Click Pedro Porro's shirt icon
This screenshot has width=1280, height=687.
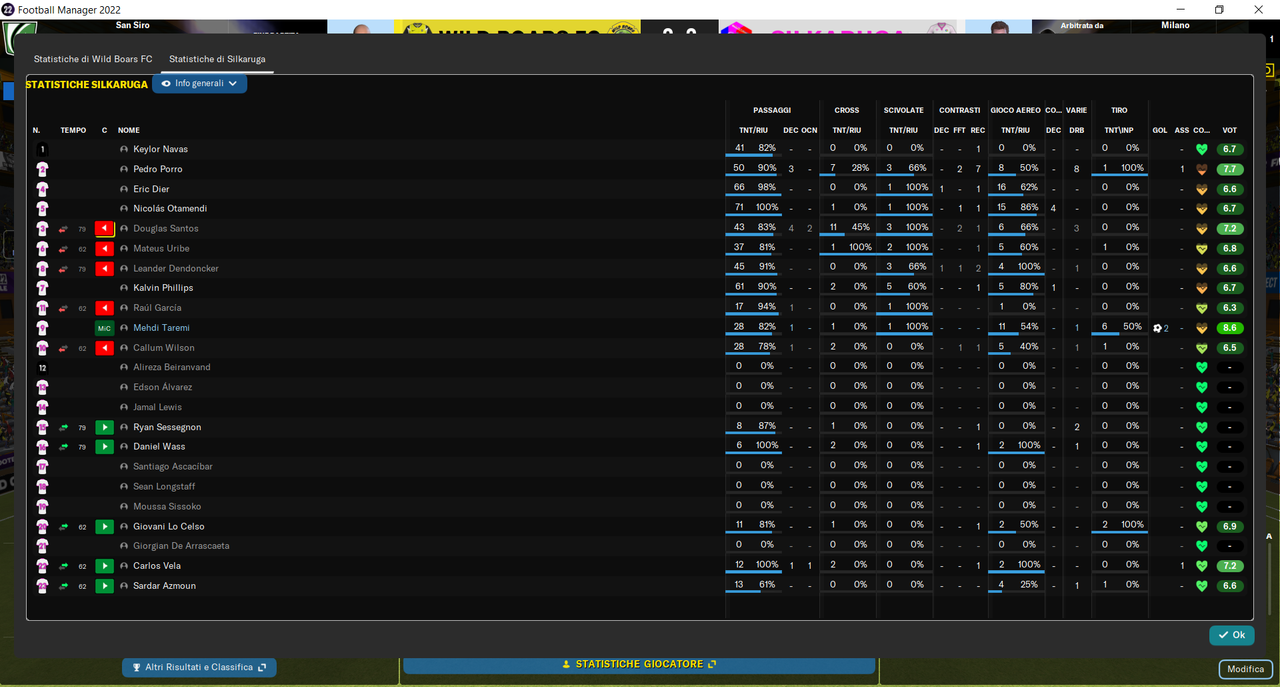tap(42, 169)
